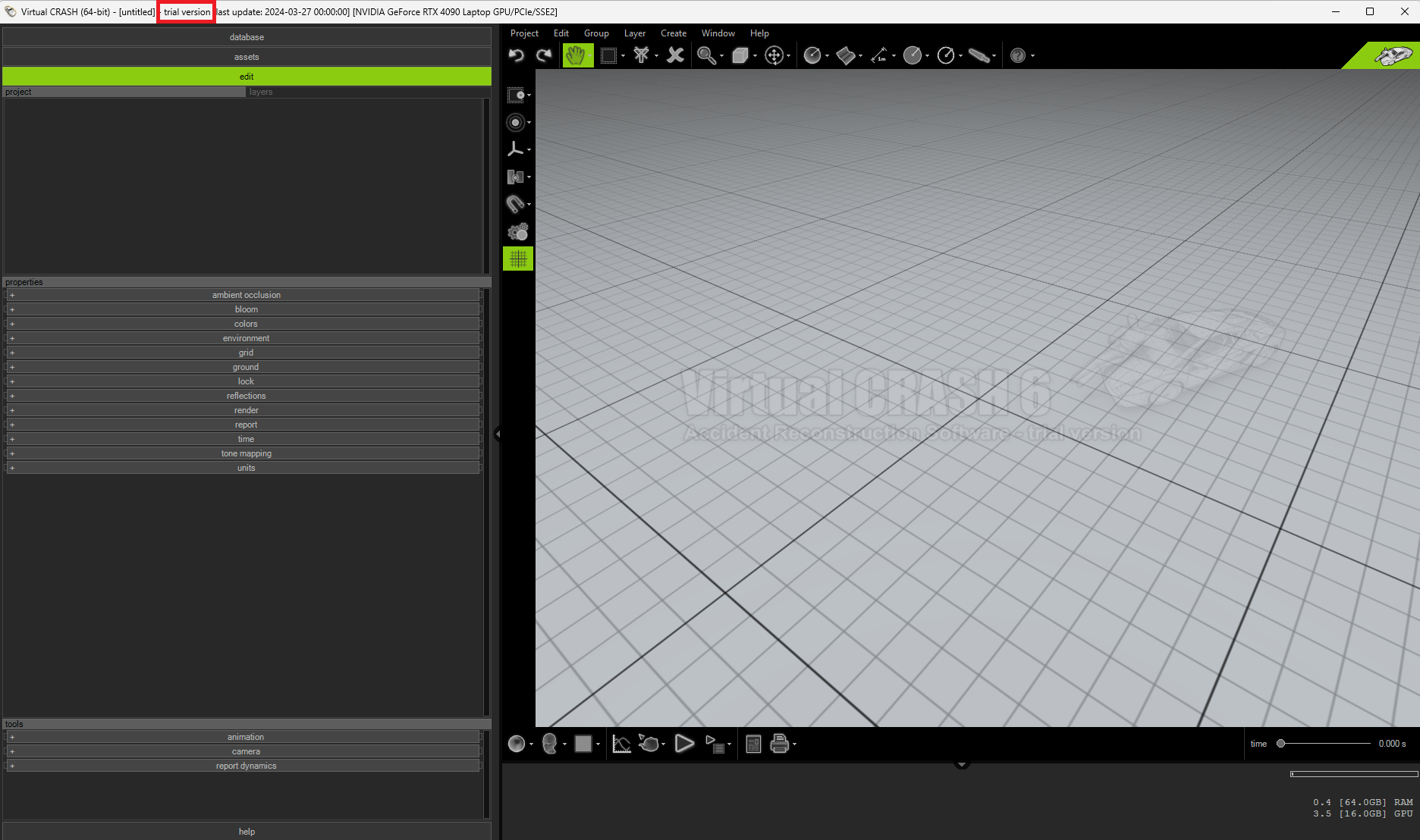This screenshot has height=840, width=1420.
Task: Open the database panel
Action: coord(247,37)
